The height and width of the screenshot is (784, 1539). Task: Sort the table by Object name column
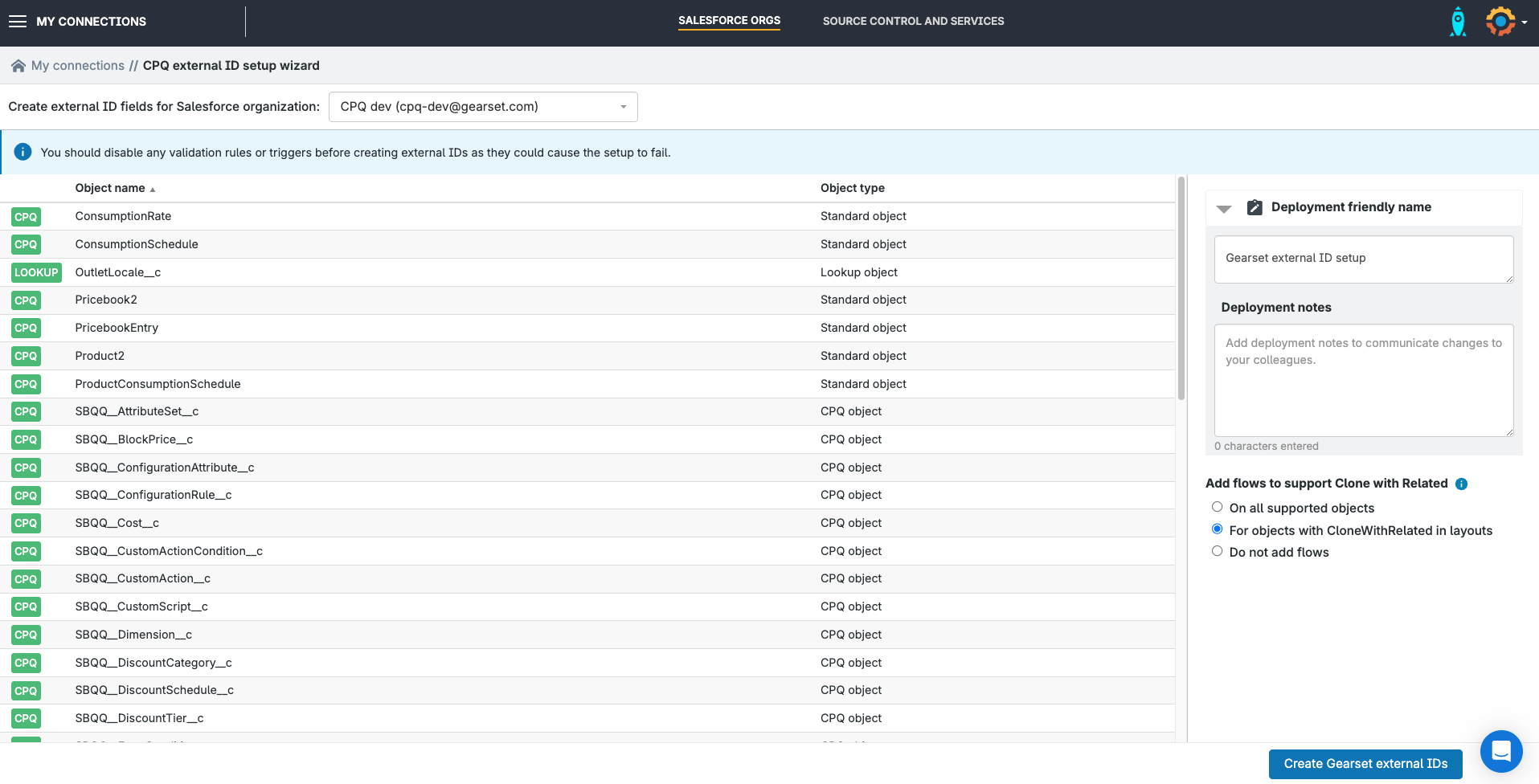[110, 188]
